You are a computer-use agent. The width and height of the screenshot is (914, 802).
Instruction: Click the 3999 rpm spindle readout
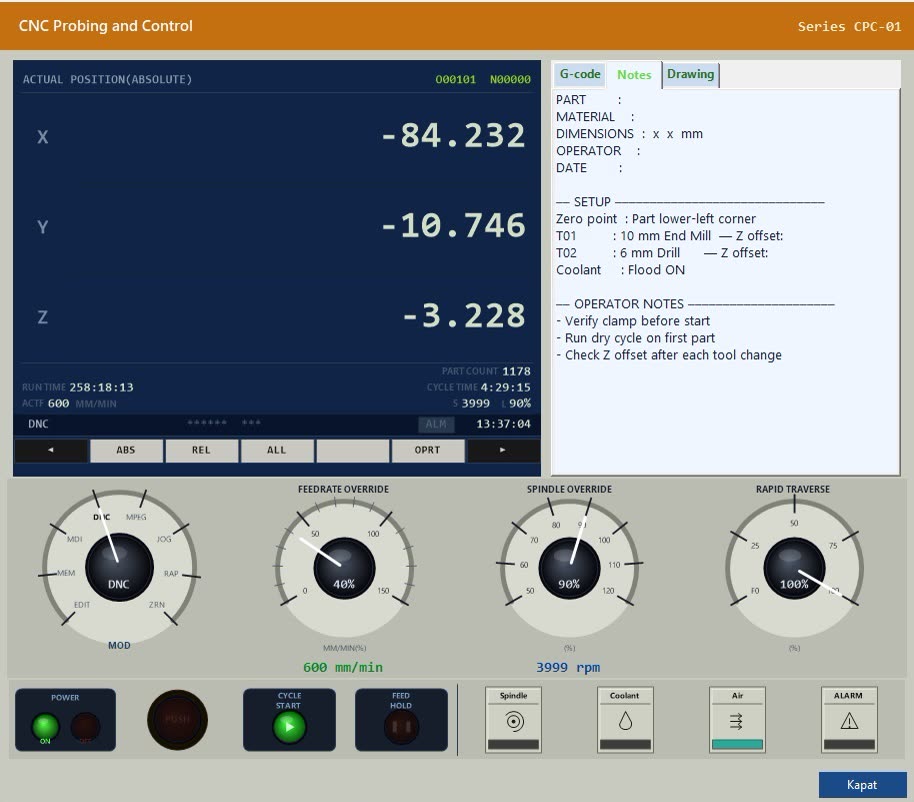[x=568, y=667]
